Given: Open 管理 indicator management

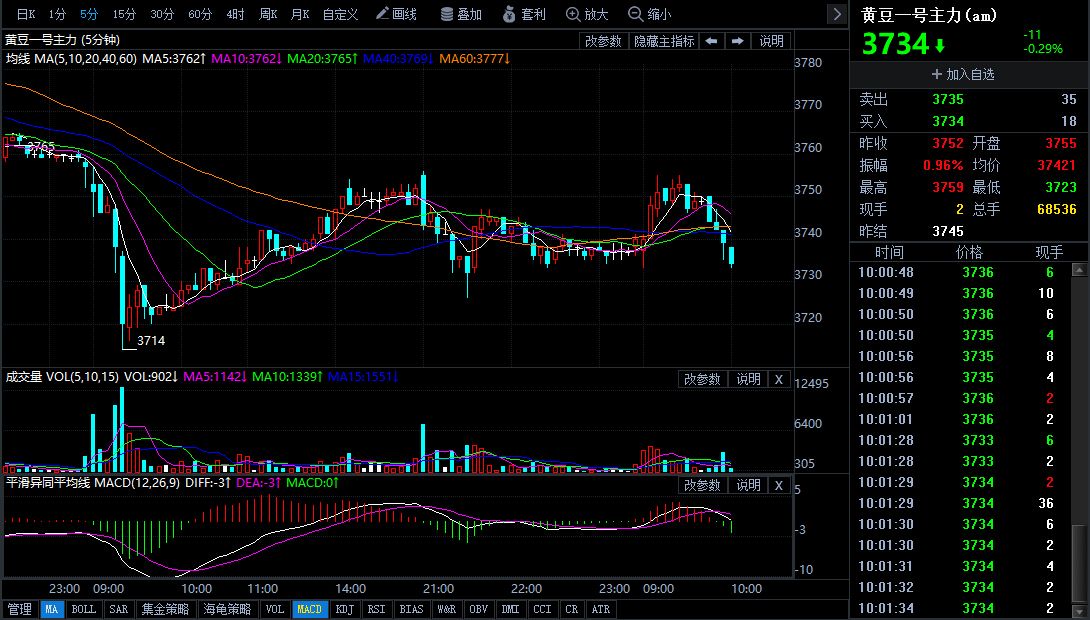Looking at the screenshot, I should (x=20, y=609).
